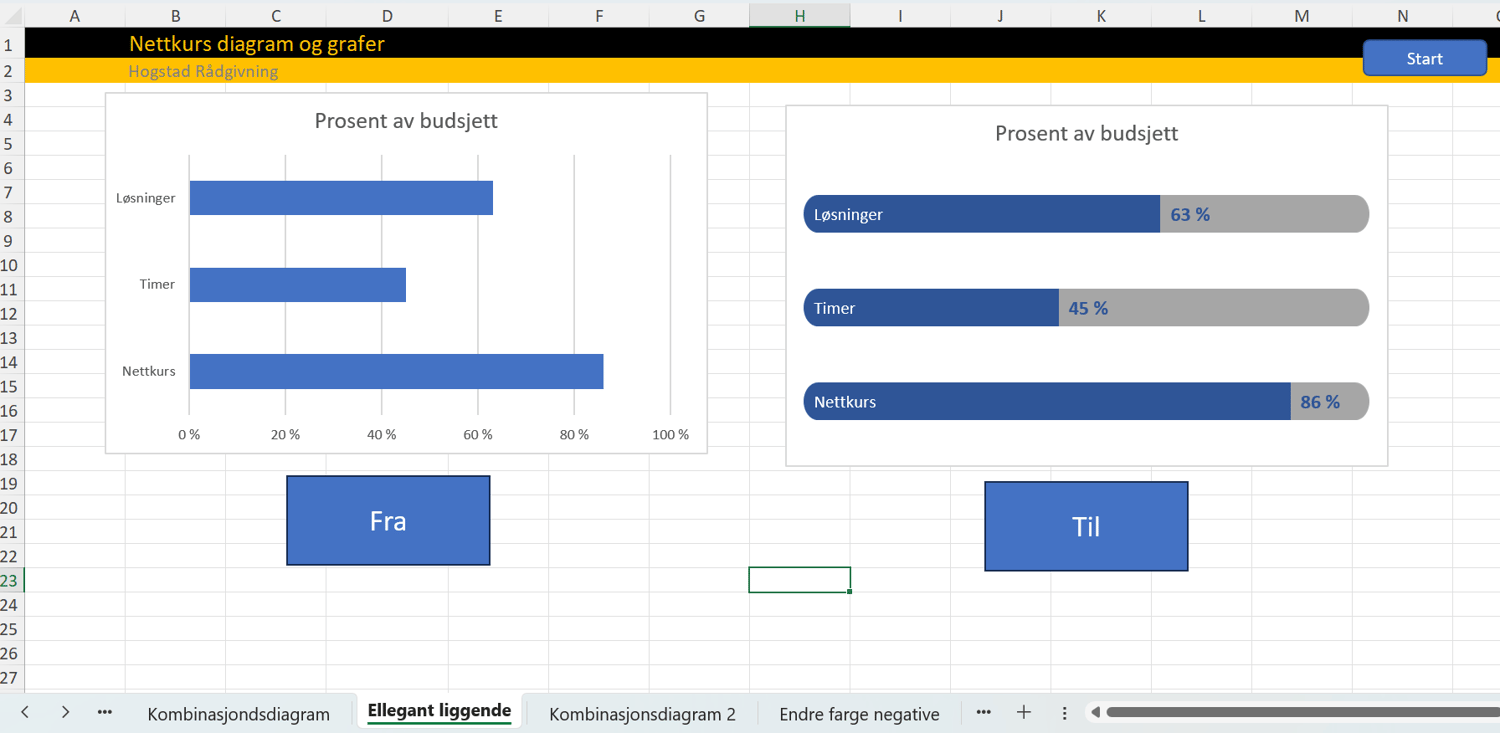Click the right sheet navigation arrow
1500x733 pixels.
(65, 712)
